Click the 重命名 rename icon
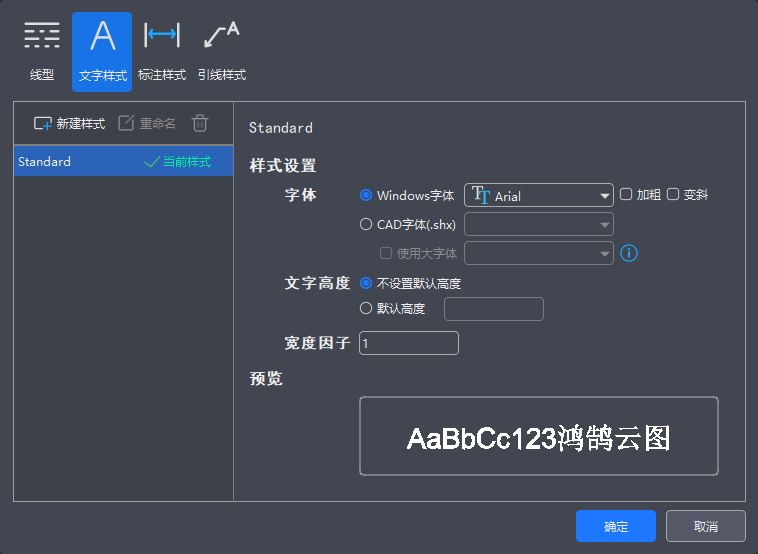 (126, 123)
